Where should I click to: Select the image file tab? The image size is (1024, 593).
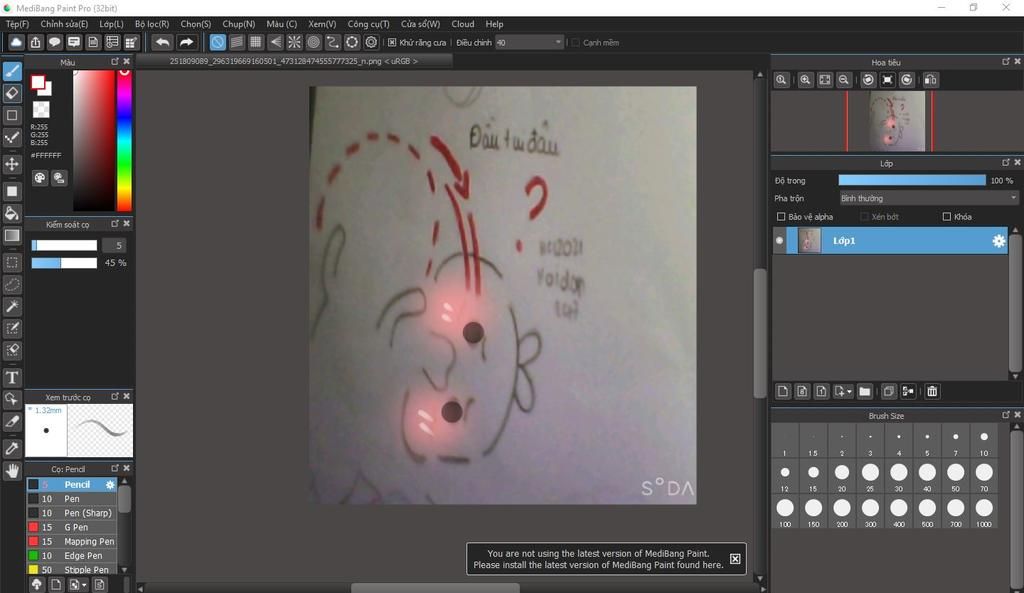[294, 61]
